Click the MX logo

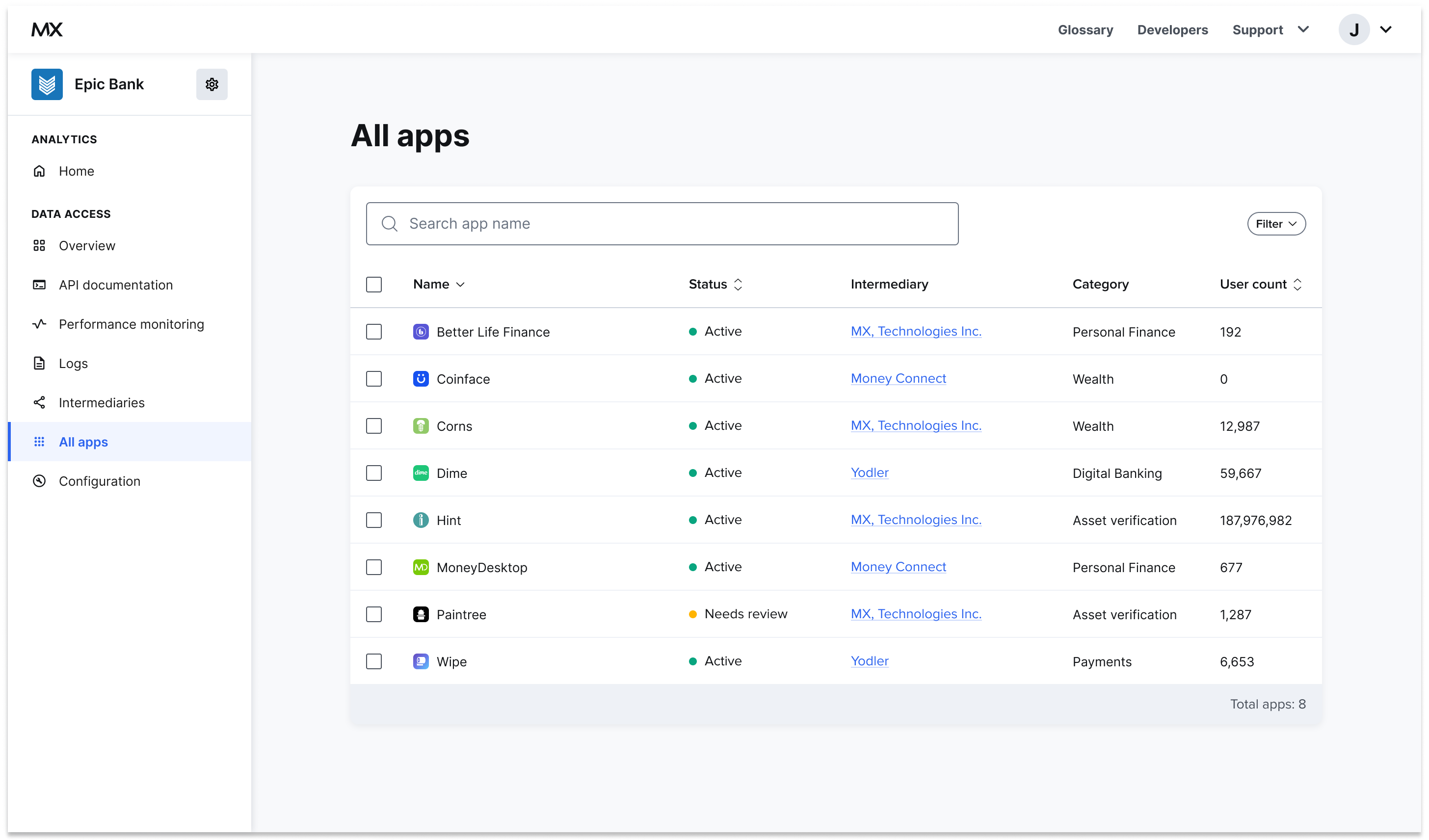point(47,29)
